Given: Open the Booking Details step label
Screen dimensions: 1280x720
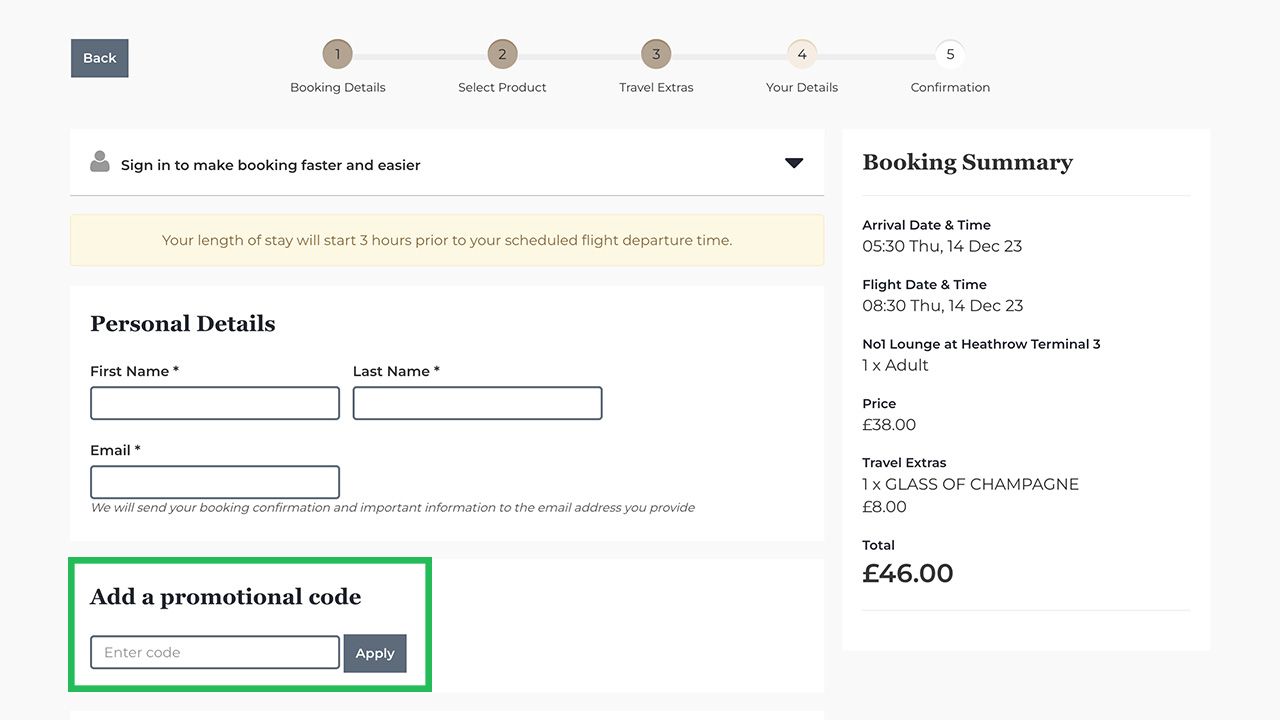Looking at the screenshot, I should tap(337, 87).
